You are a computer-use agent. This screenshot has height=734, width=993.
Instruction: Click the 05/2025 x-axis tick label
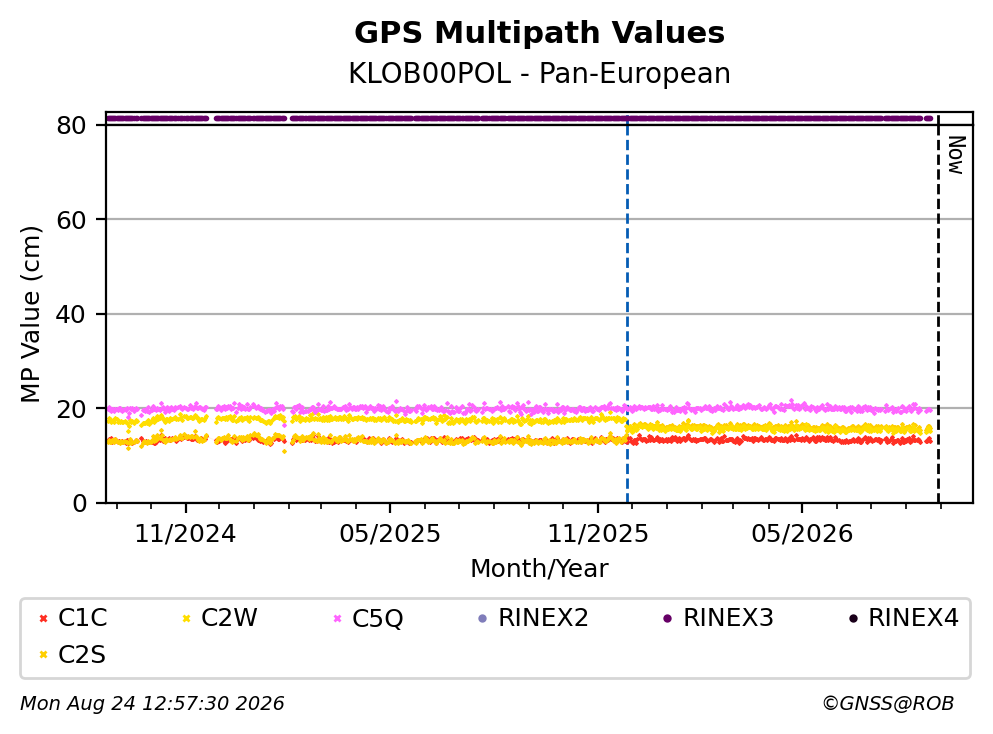coord(389,534)
